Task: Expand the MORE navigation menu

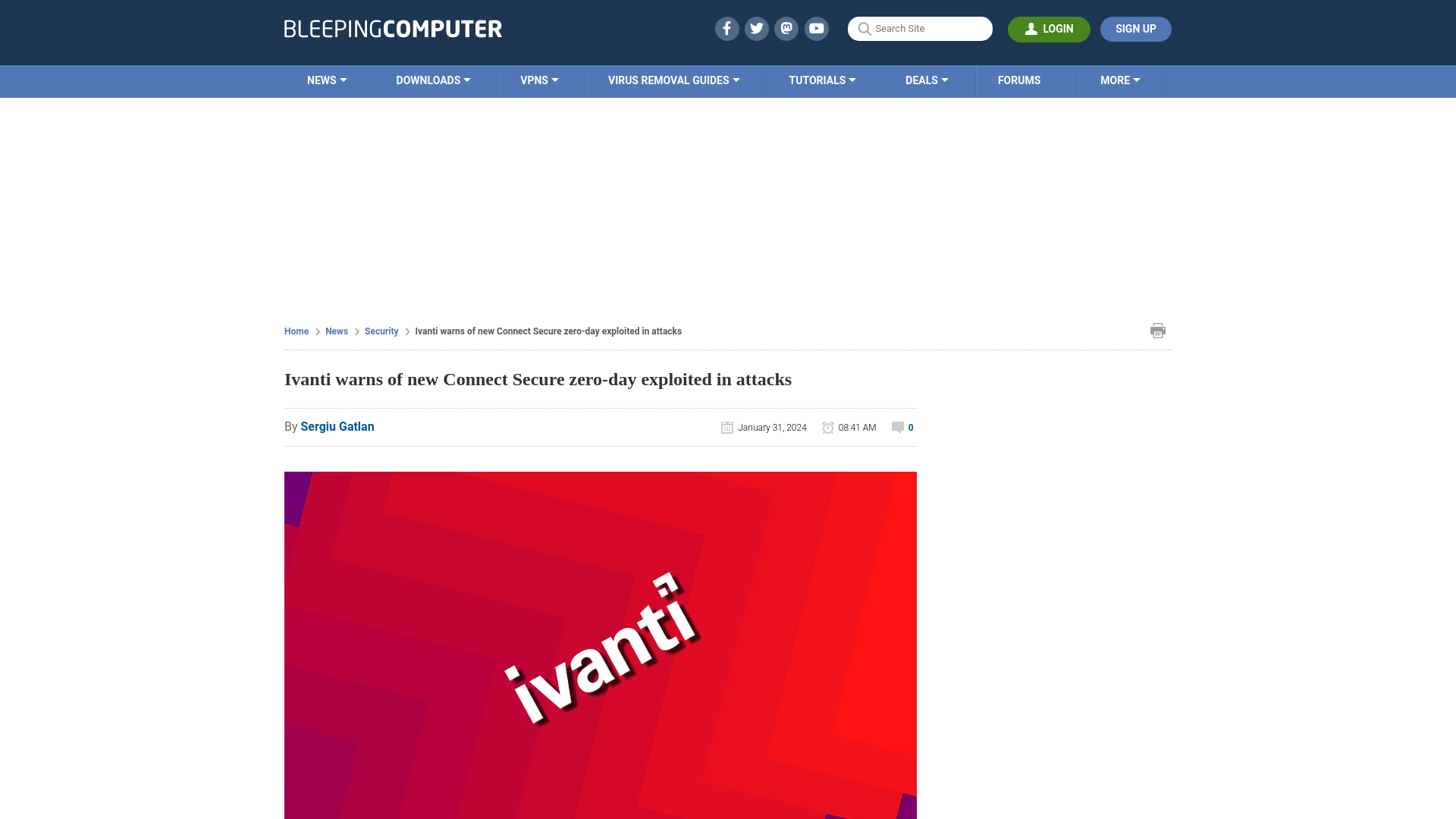Action: (1120, 80)
